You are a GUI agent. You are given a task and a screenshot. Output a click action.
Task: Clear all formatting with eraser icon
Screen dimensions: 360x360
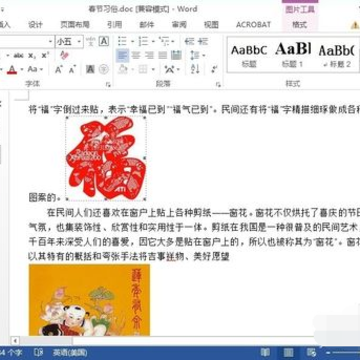64,55
